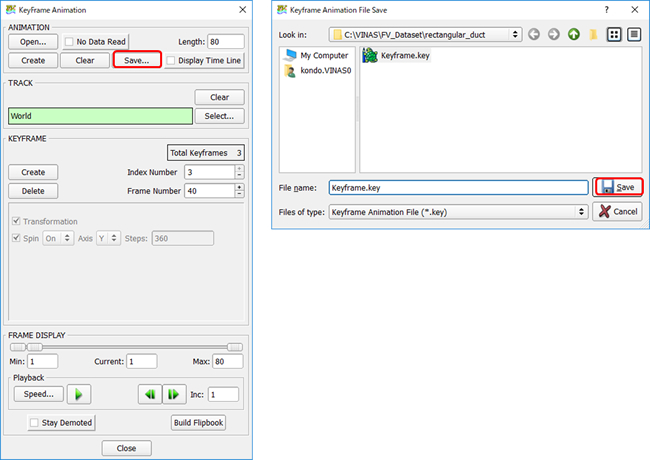Enable the No Data Read checkbox
The width and height of the screenshot is (650, 460).
[x=70, y=42]
